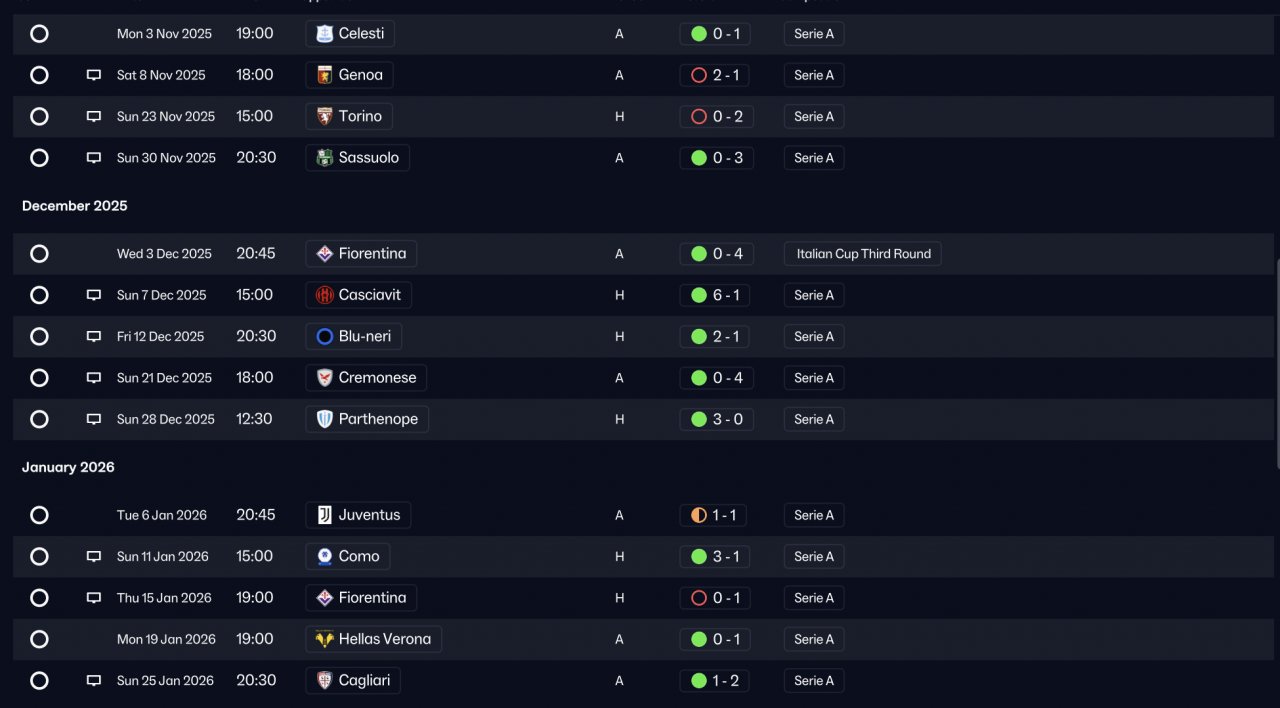Click the Sassuolo crest icon
1280x708 pixels.
point(324,158)
